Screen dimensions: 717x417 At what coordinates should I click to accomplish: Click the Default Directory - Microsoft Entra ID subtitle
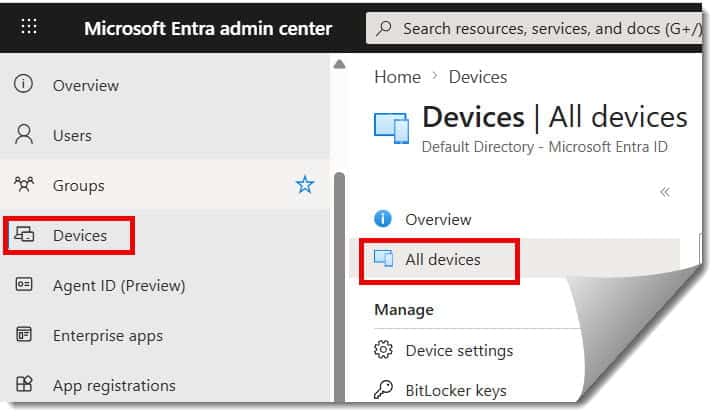(545, 147)
